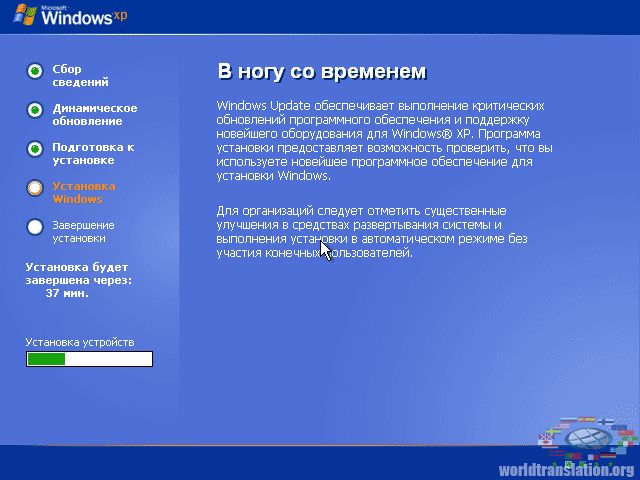
Task: Click the empty Завершение установки step bullet
Action: pos(35,227)
